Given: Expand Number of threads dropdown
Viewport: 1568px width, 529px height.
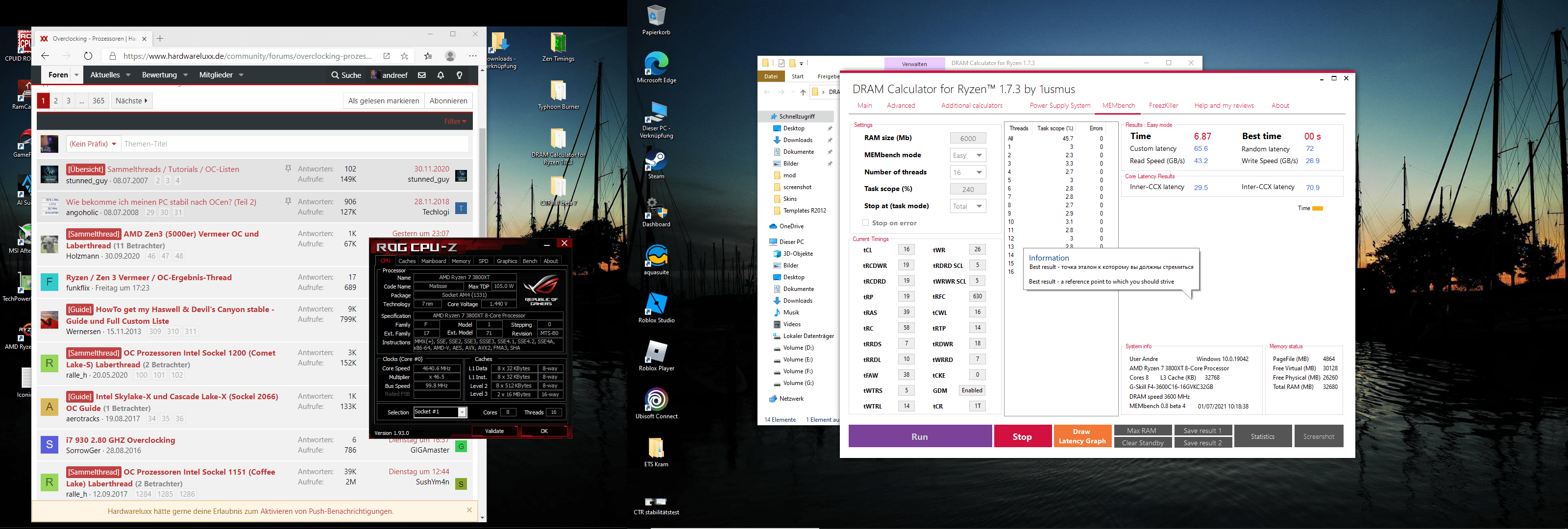Looking at the screenshot, I should (x=968, y=172).
